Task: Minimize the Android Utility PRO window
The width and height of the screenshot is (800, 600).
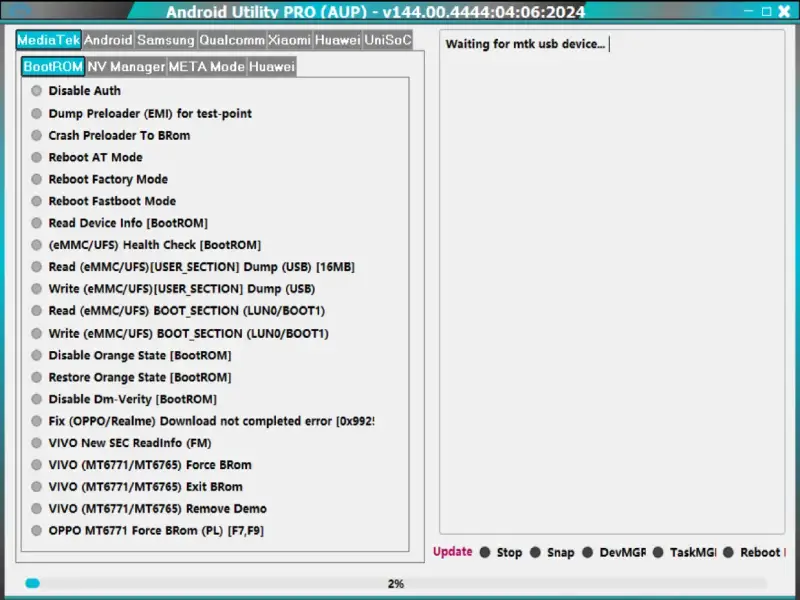Action: (748, 11)
